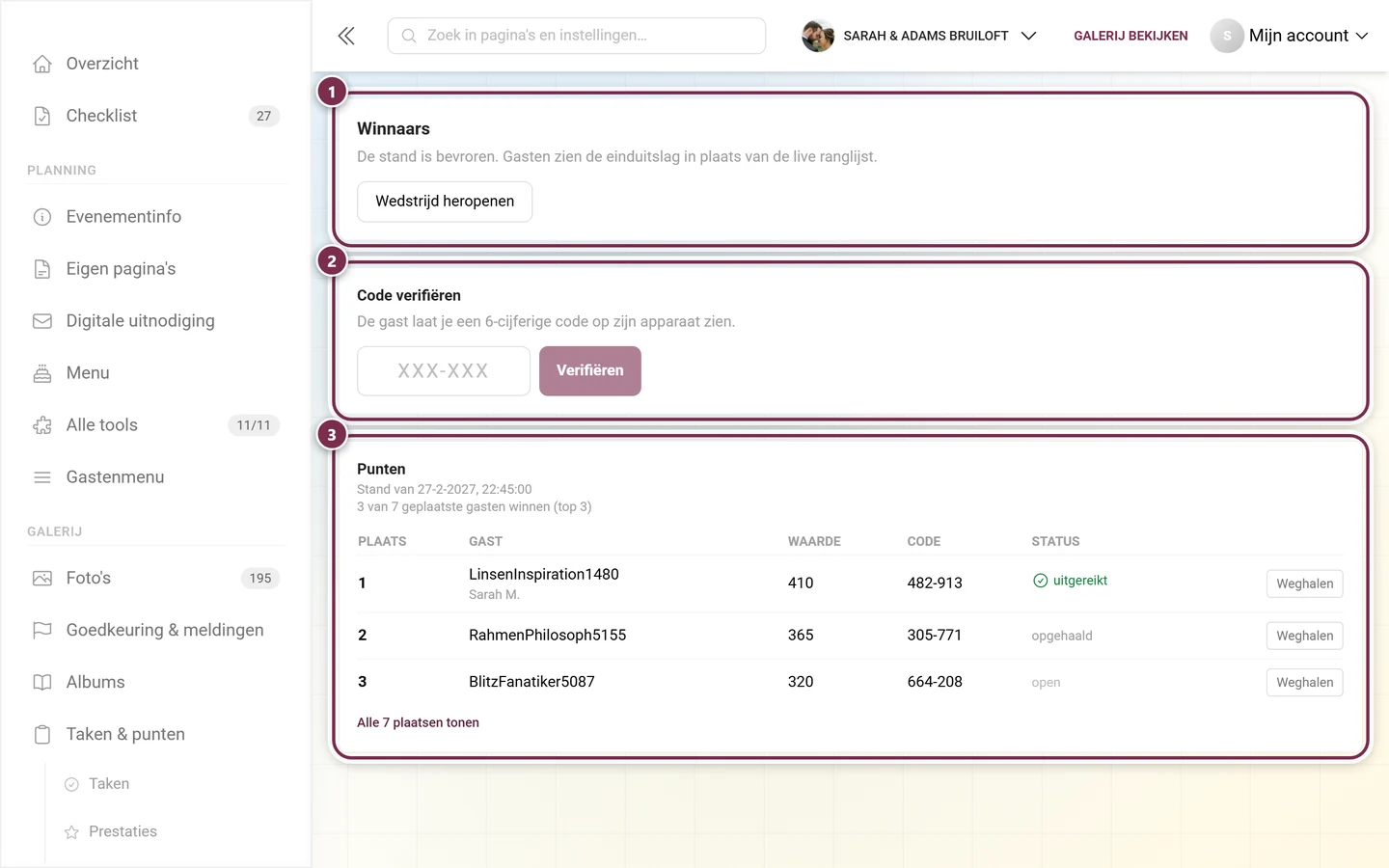Click the Prestaties star icon

click(x=71, y=832)
